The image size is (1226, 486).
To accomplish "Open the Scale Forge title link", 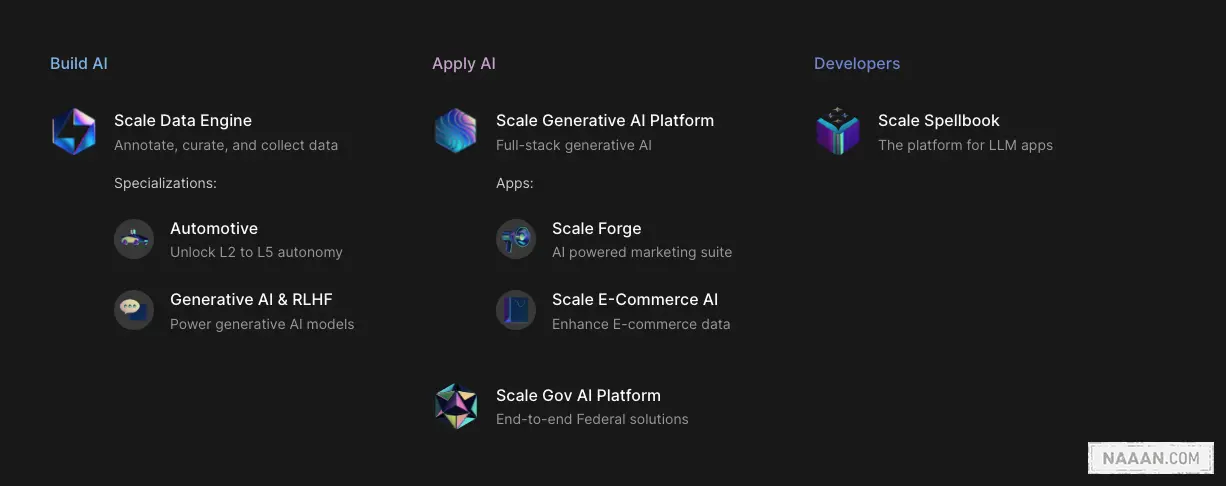I will [597, 229].
